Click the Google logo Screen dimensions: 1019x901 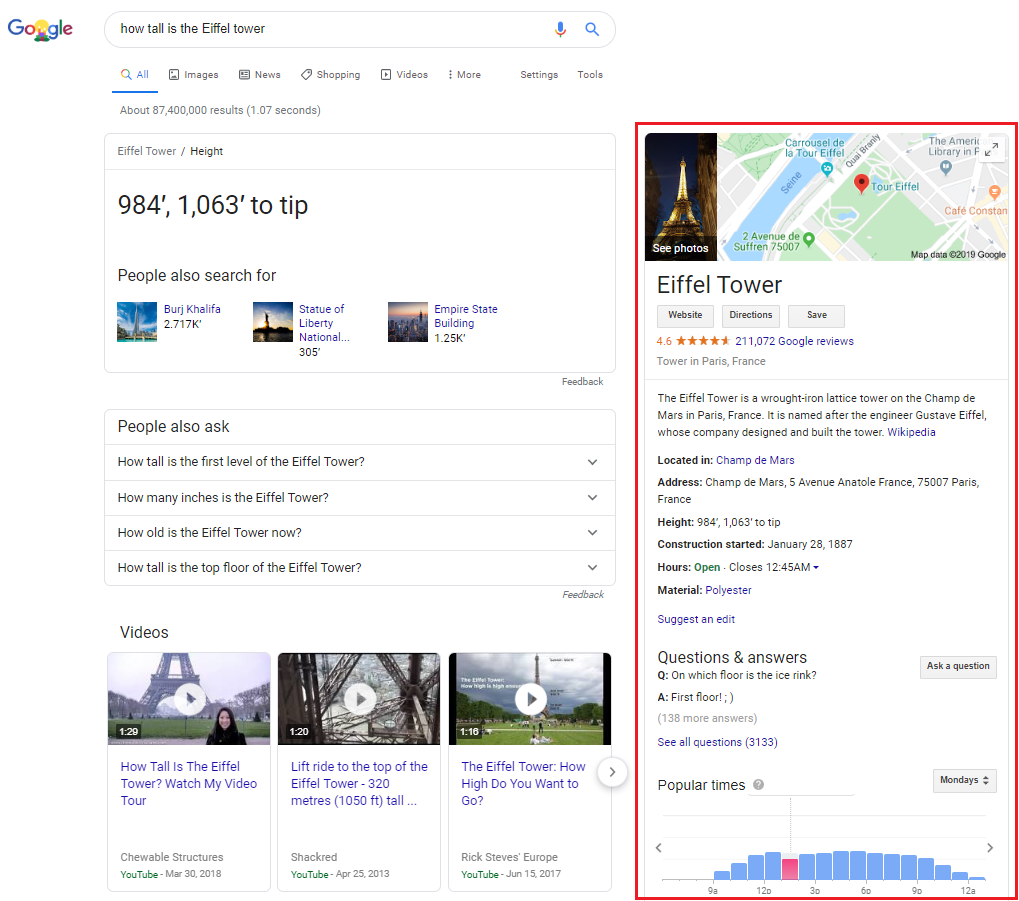tap(40, 29)
